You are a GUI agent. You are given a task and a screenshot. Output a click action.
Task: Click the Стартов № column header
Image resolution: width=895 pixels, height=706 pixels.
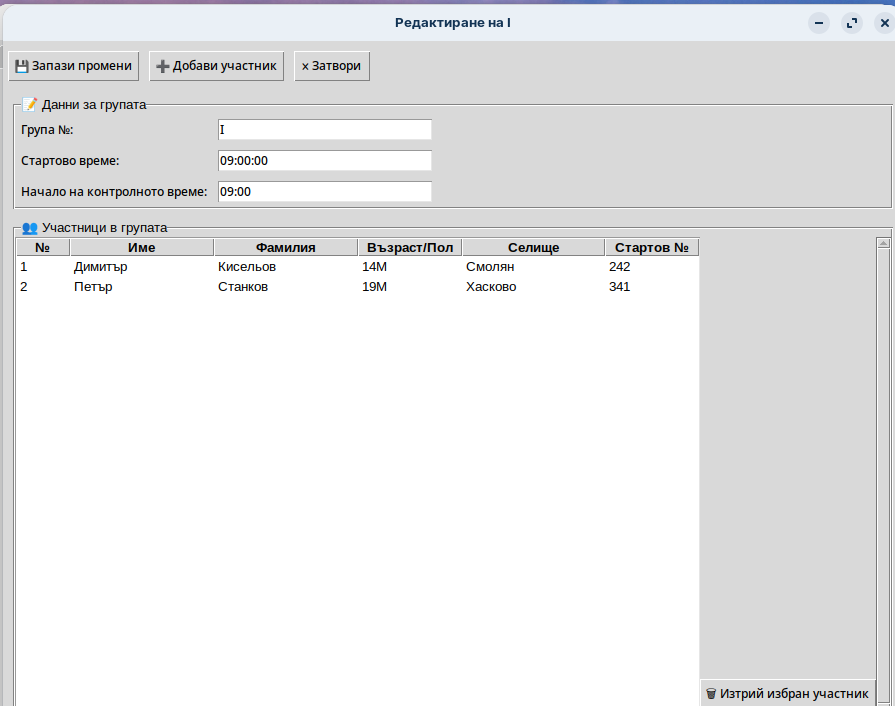pos(651,248)
